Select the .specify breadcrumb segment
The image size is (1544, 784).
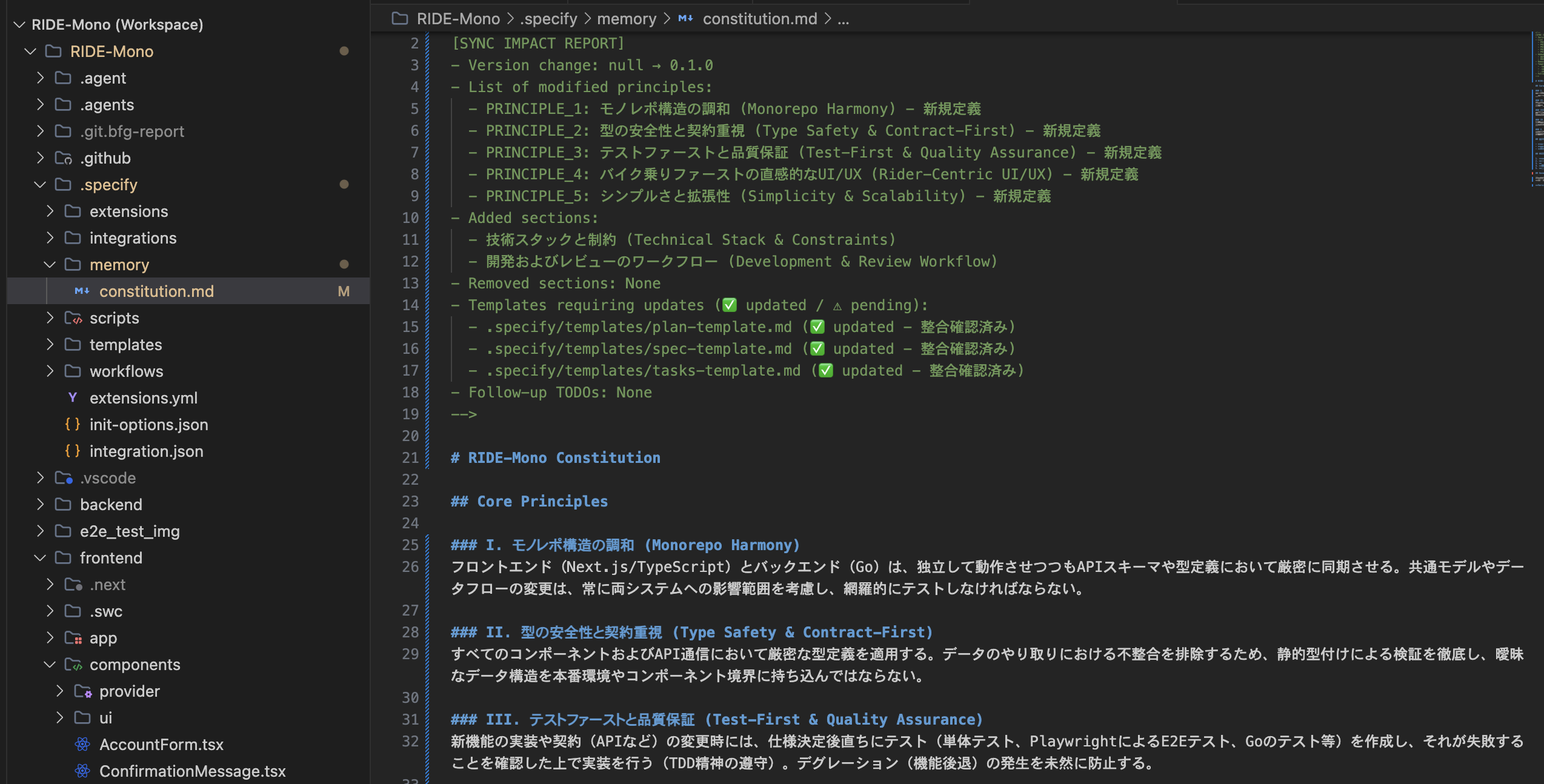[548, 19]
